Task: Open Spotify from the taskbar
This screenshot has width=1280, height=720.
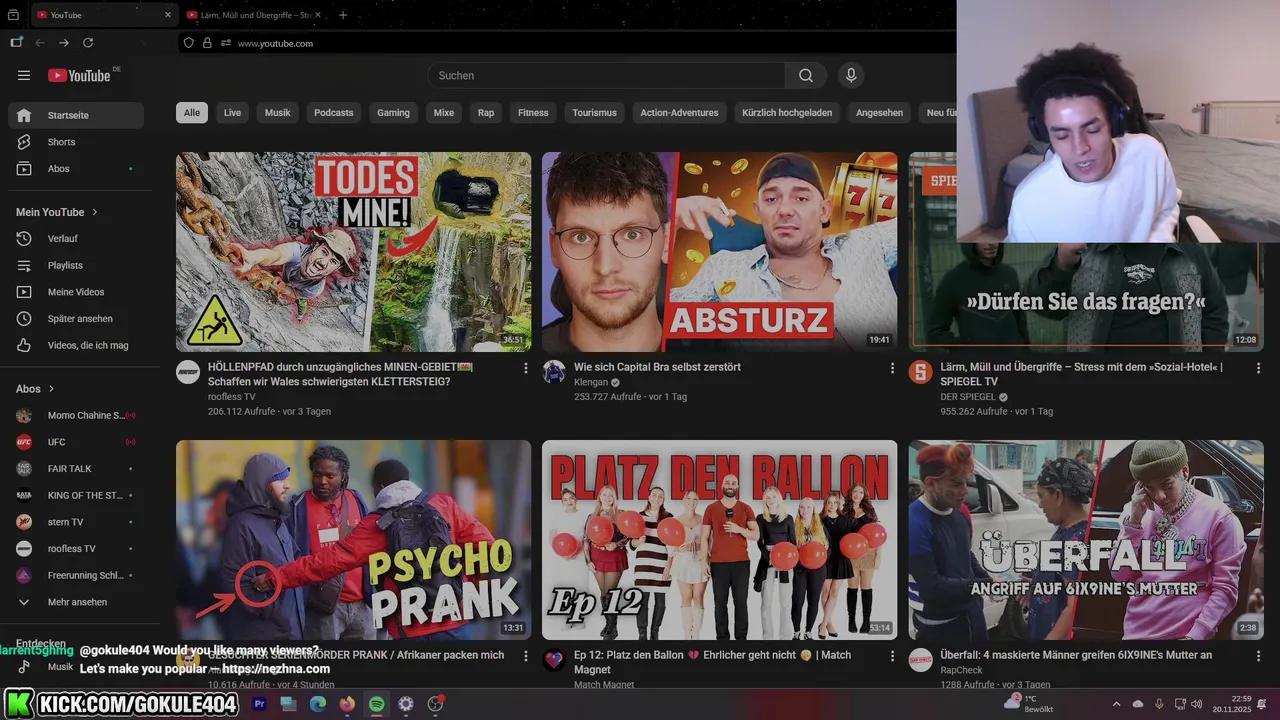Action: pyautogui.click(x=376, y=704)
